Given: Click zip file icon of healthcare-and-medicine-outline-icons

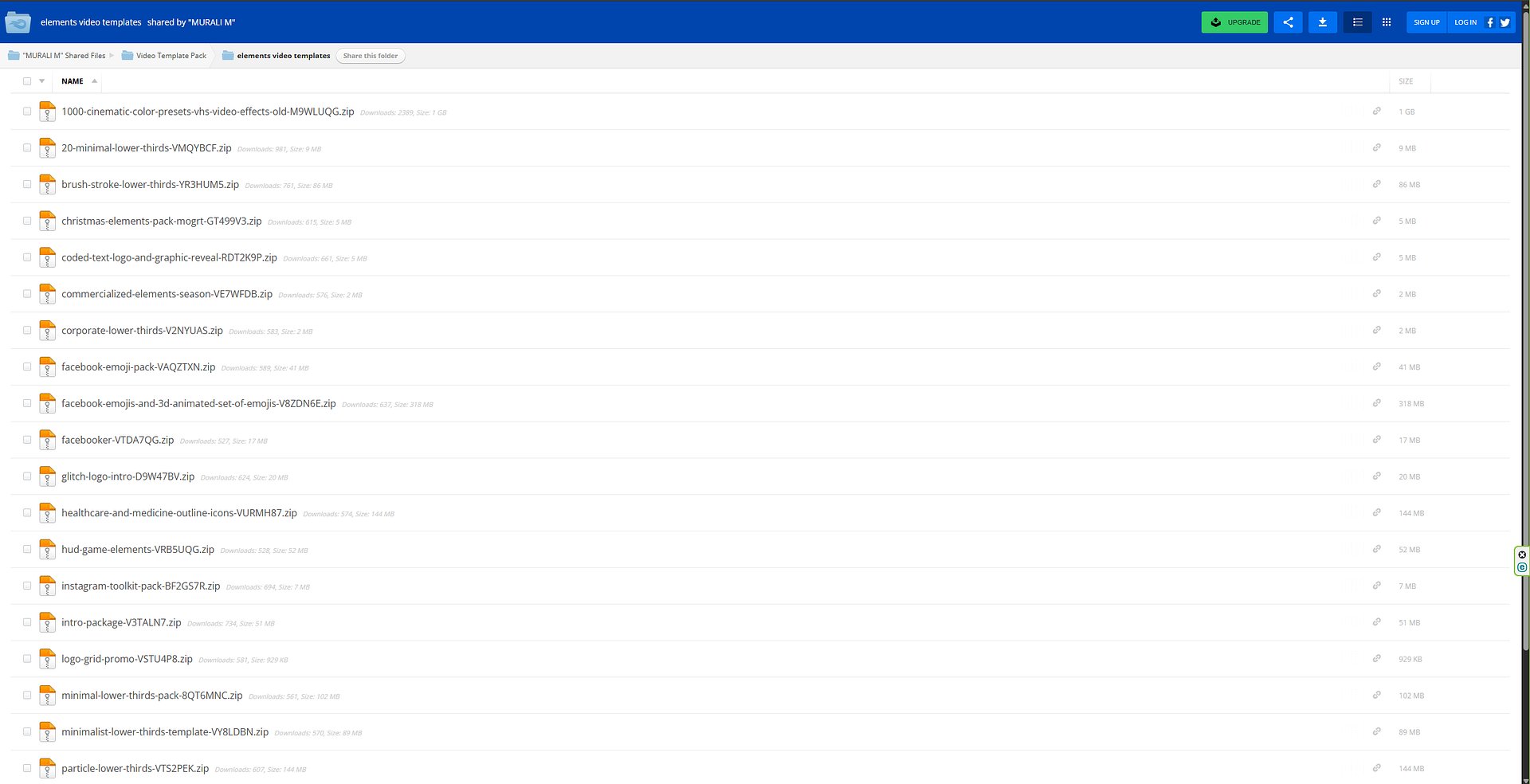Looking at the screenshot, I should coord(47,513).
